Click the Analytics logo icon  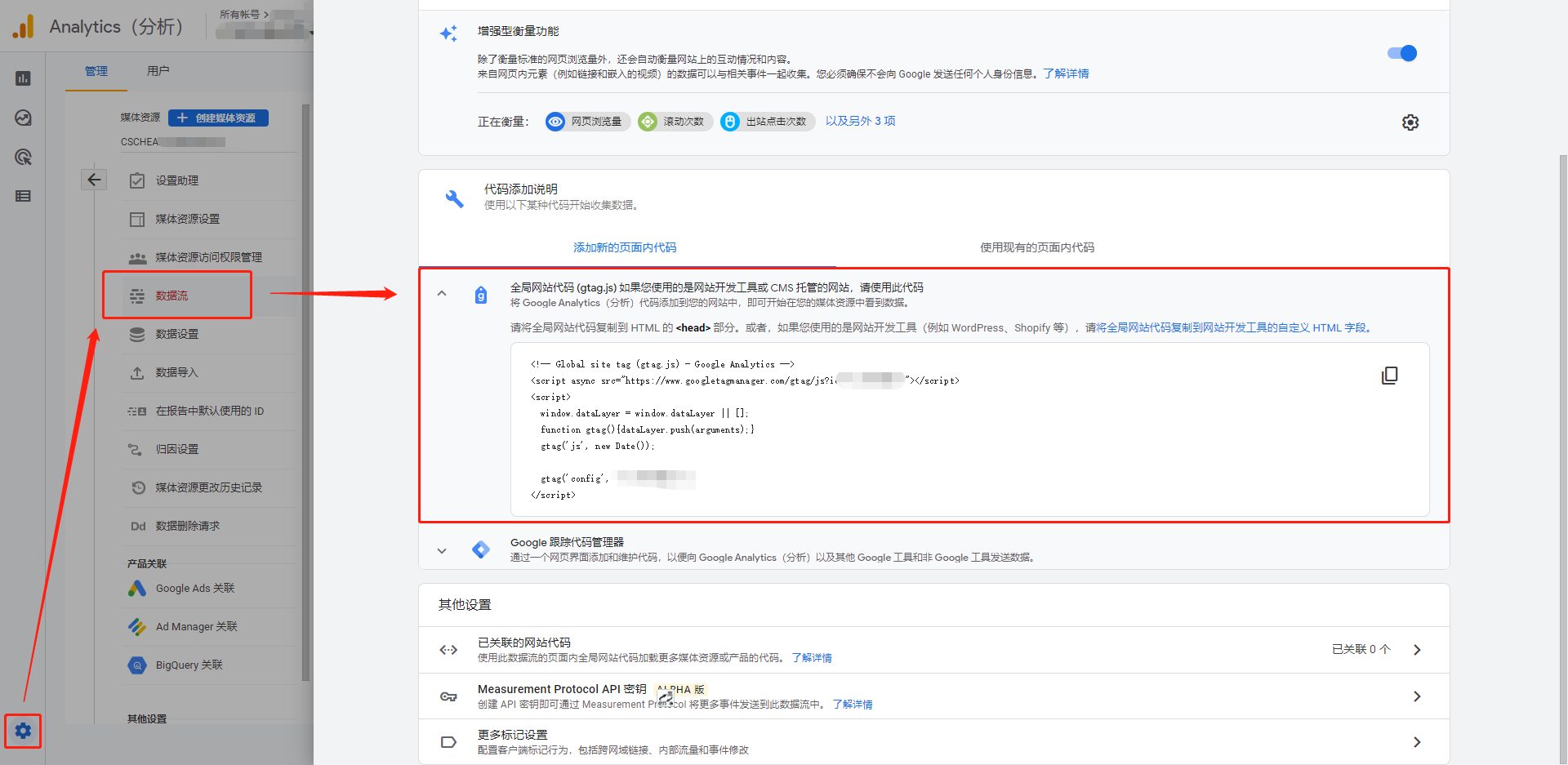pos(24,26)
